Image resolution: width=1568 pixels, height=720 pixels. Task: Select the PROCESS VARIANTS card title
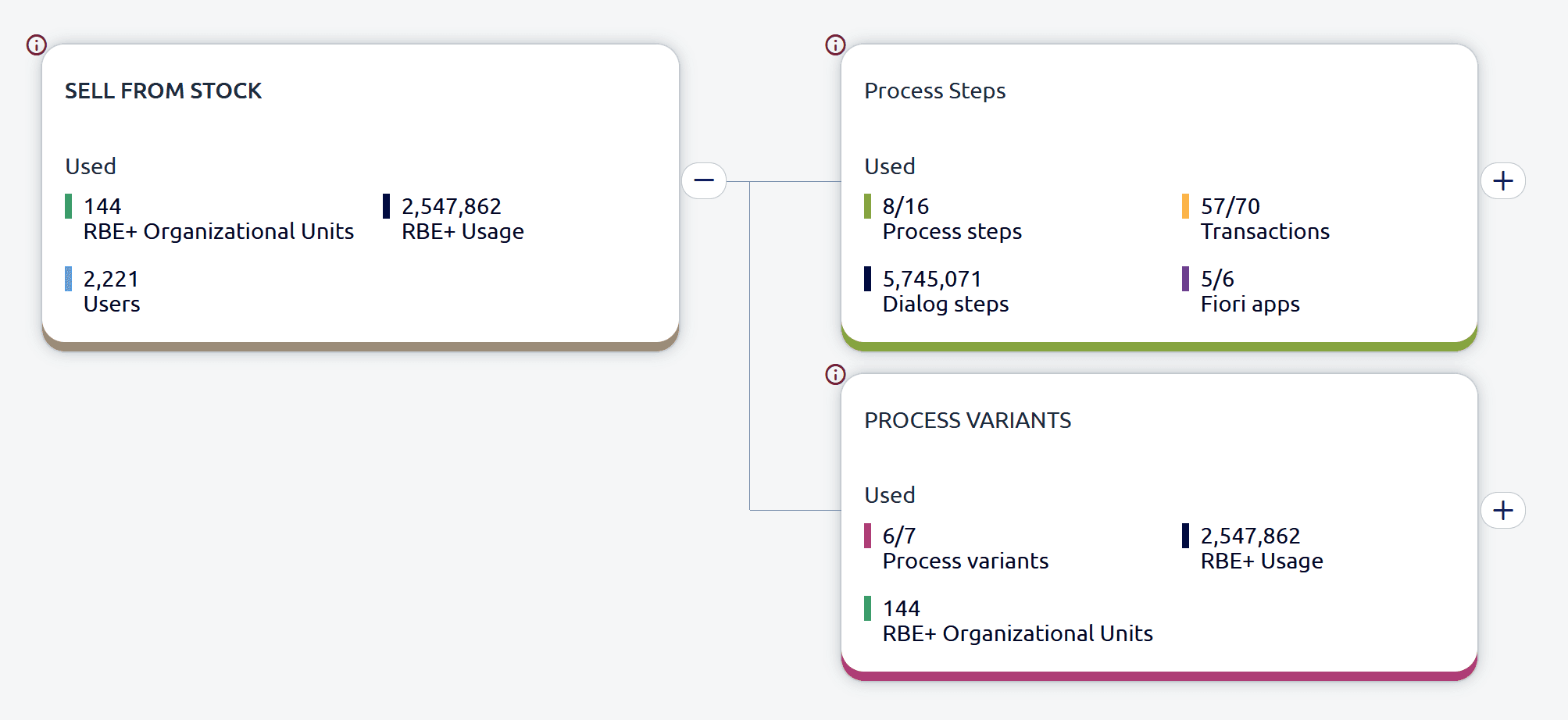click(x=968, y=420)
